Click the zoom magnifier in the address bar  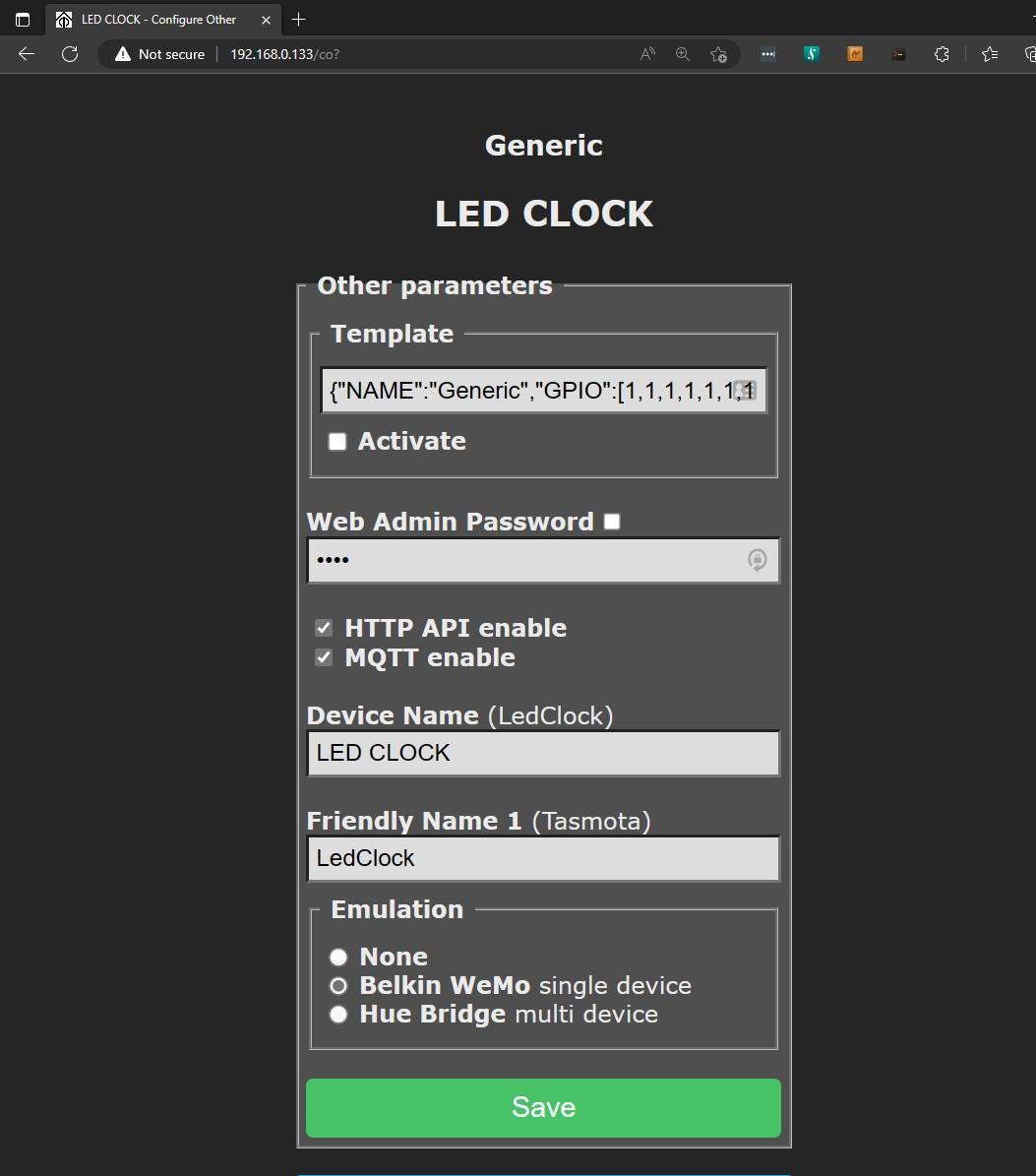click(682, 54)
